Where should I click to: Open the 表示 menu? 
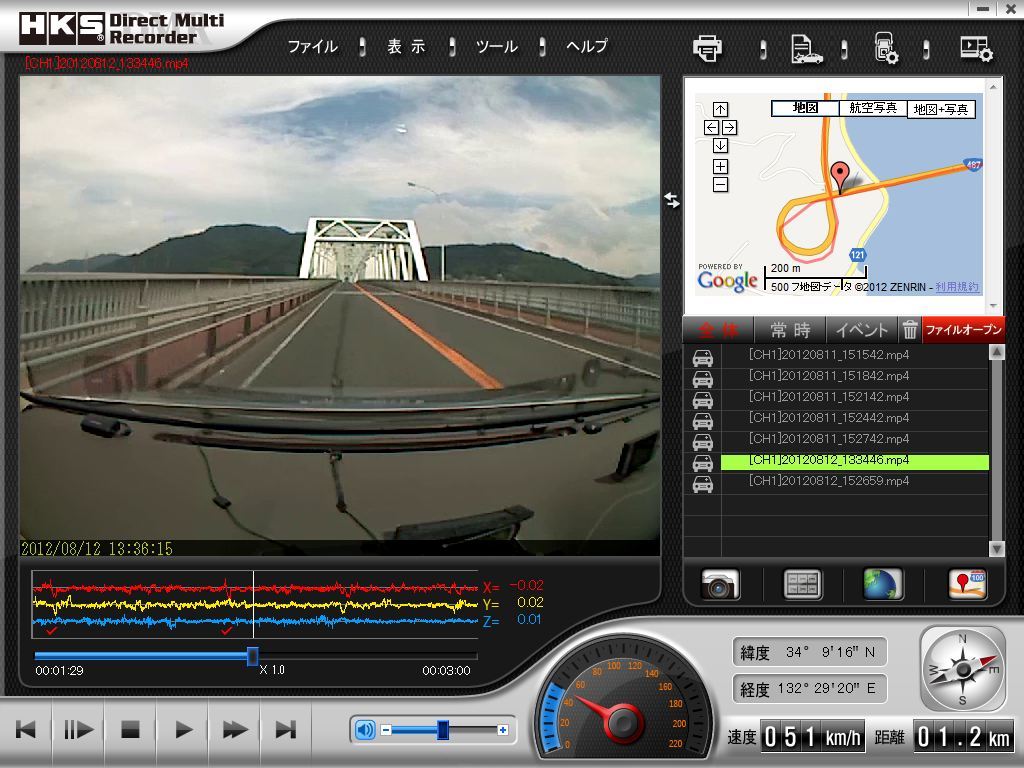pyautogui.click(x=406, y=47)
